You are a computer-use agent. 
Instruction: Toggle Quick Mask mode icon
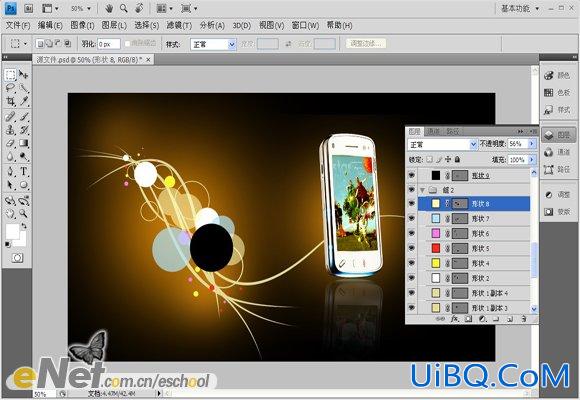point(17,258)
